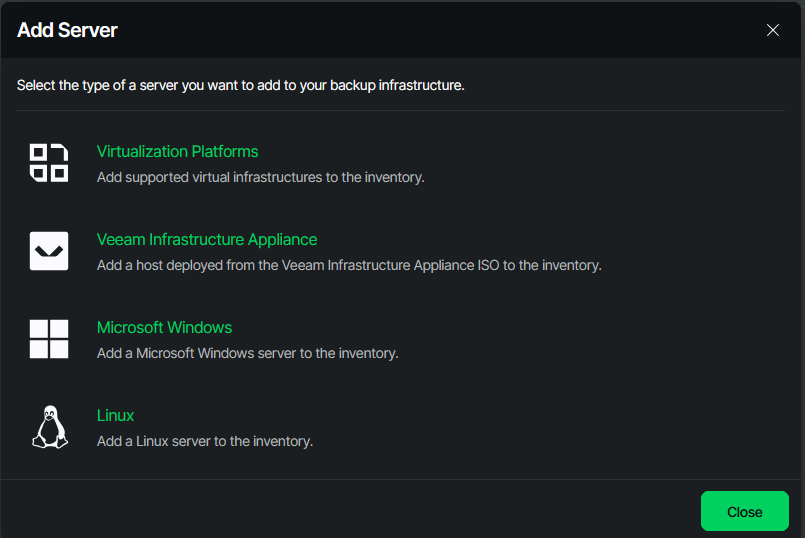Screen dimensions: 805x538
Task: Click 'Add a Microsoft Windows server' description
Action: pos(247,354)
